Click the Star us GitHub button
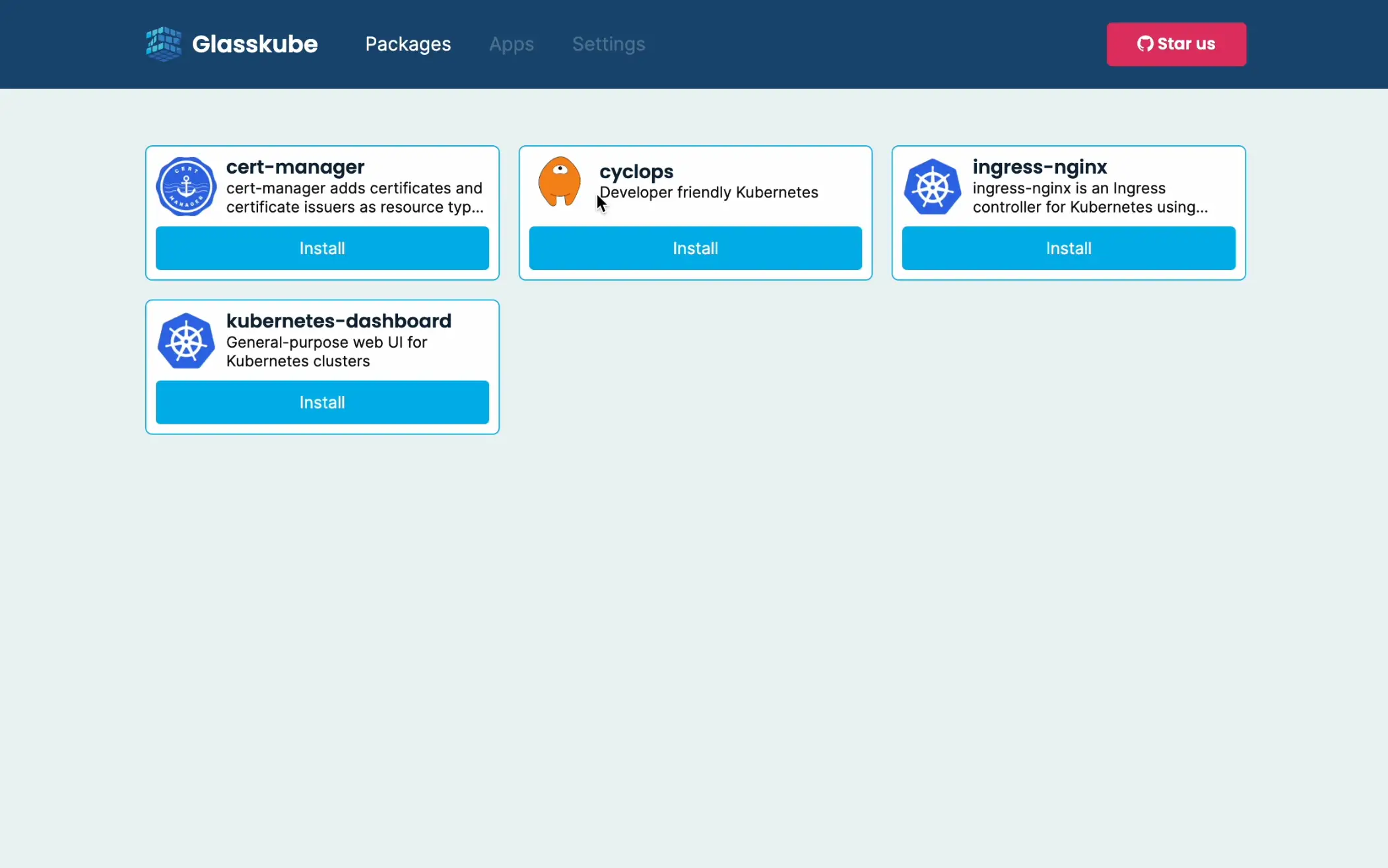The image size is (1388, 868). tap(1176, 44)
